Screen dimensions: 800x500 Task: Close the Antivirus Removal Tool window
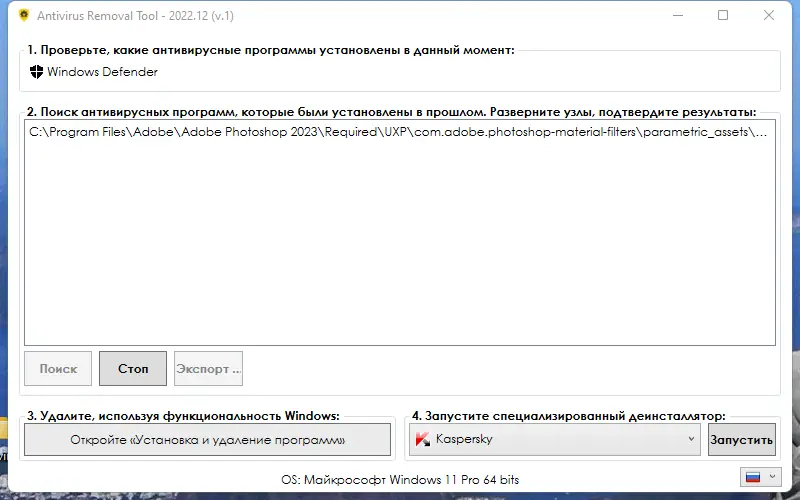pos(769,15)
